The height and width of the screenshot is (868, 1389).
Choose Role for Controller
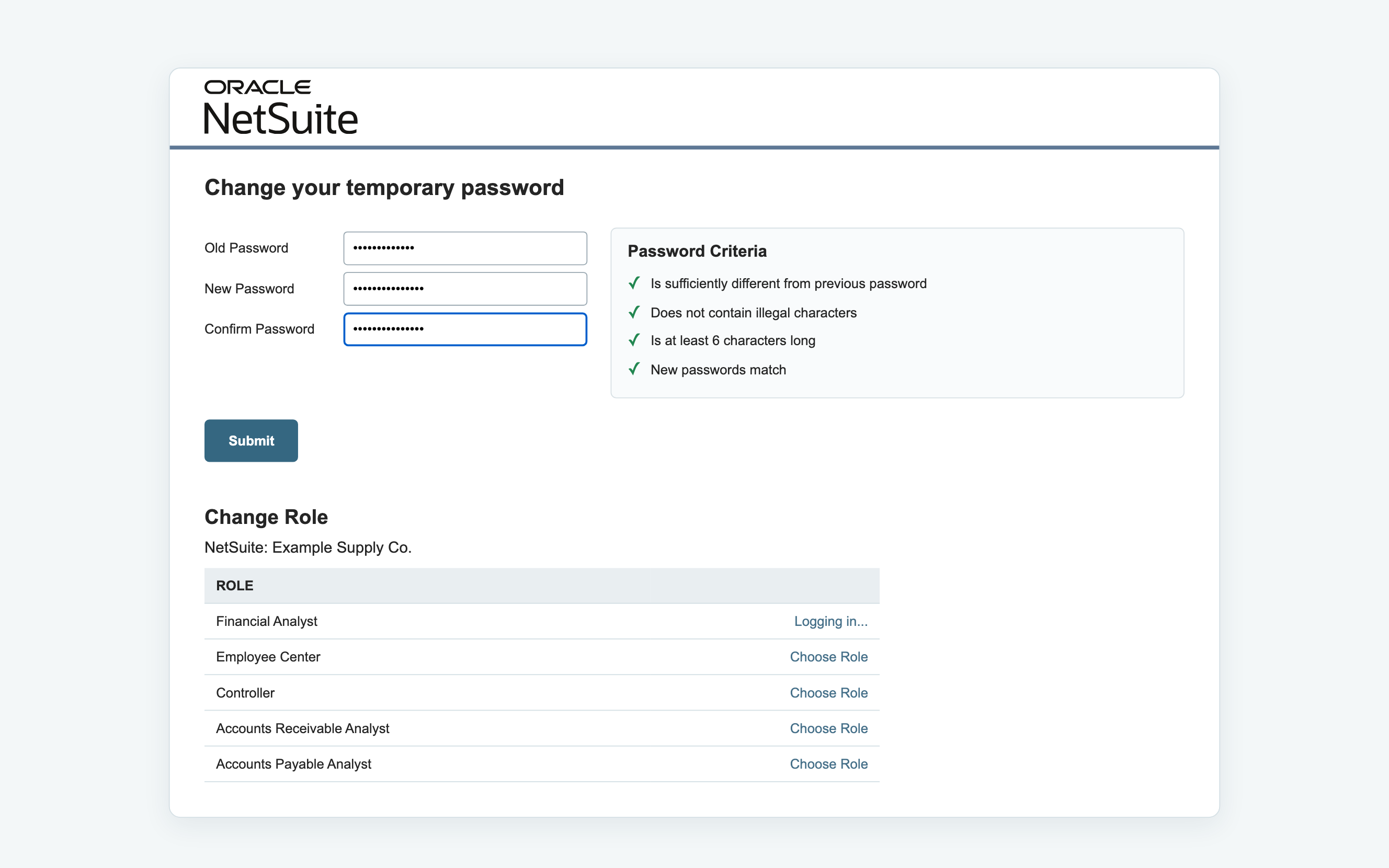point(829,693)
